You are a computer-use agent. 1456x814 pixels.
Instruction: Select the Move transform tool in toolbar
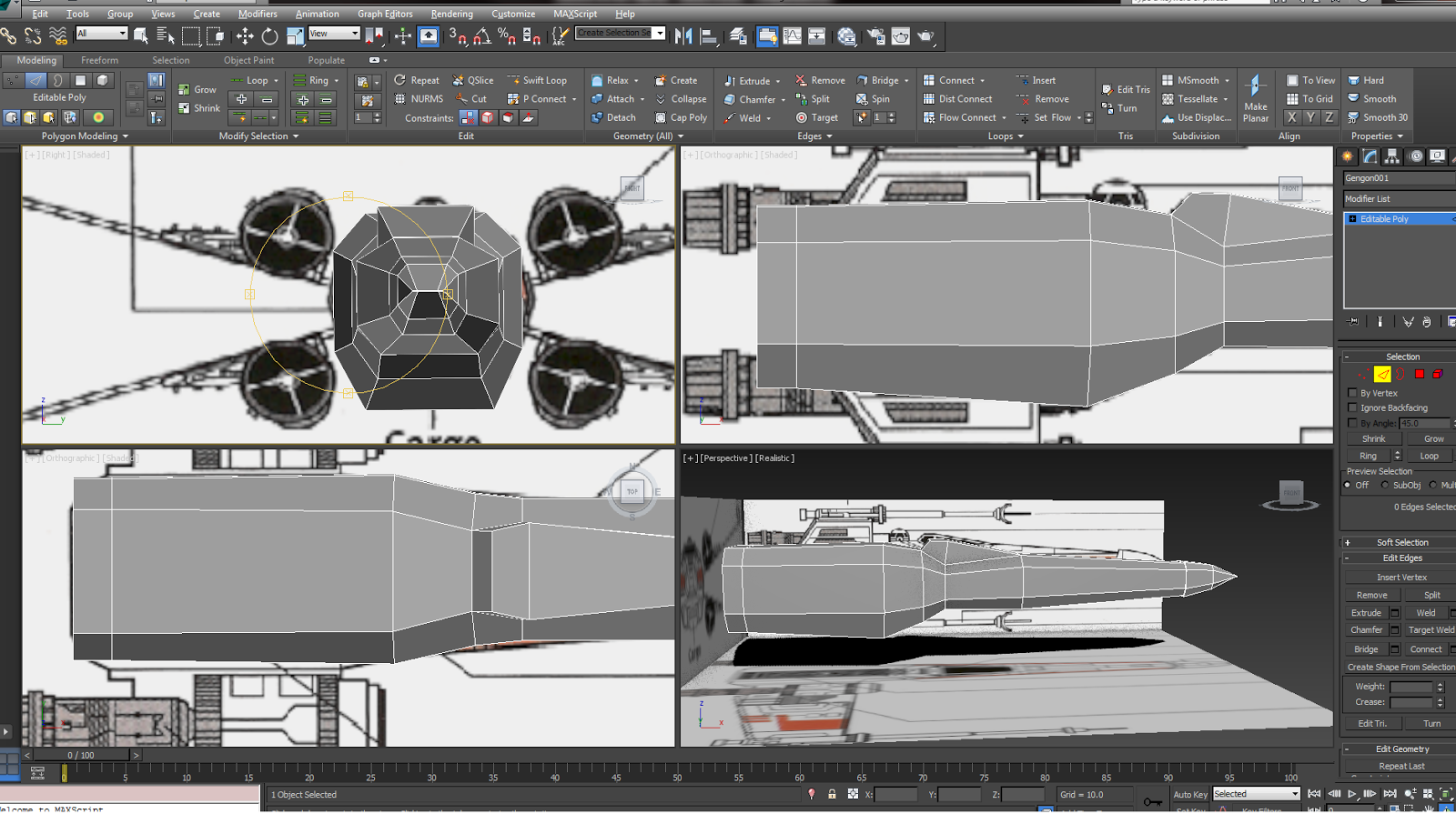coord(244,36)
